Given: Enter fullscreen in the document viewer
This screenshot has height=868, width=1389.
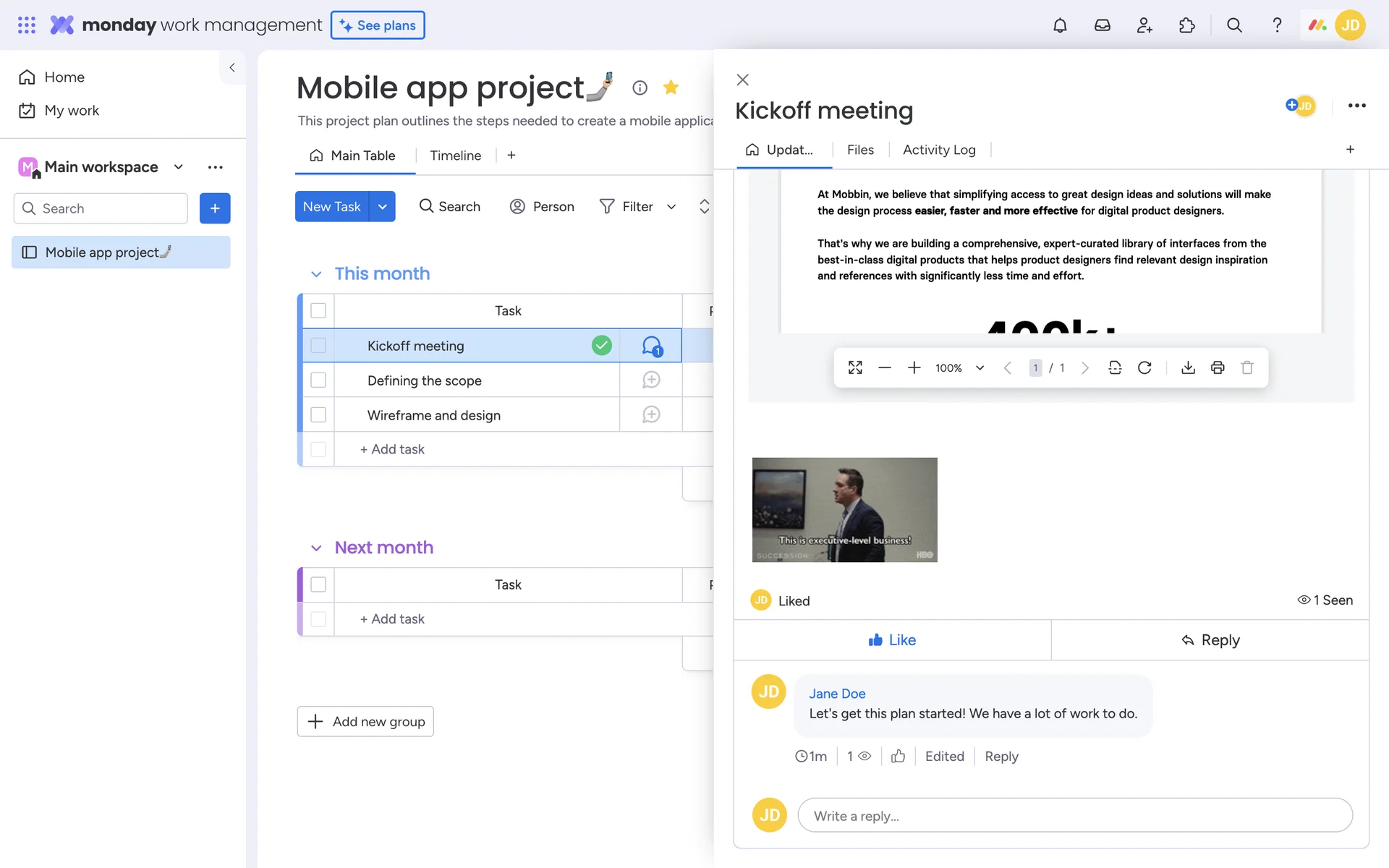Looking at the screenshot, I should point(855,367).
